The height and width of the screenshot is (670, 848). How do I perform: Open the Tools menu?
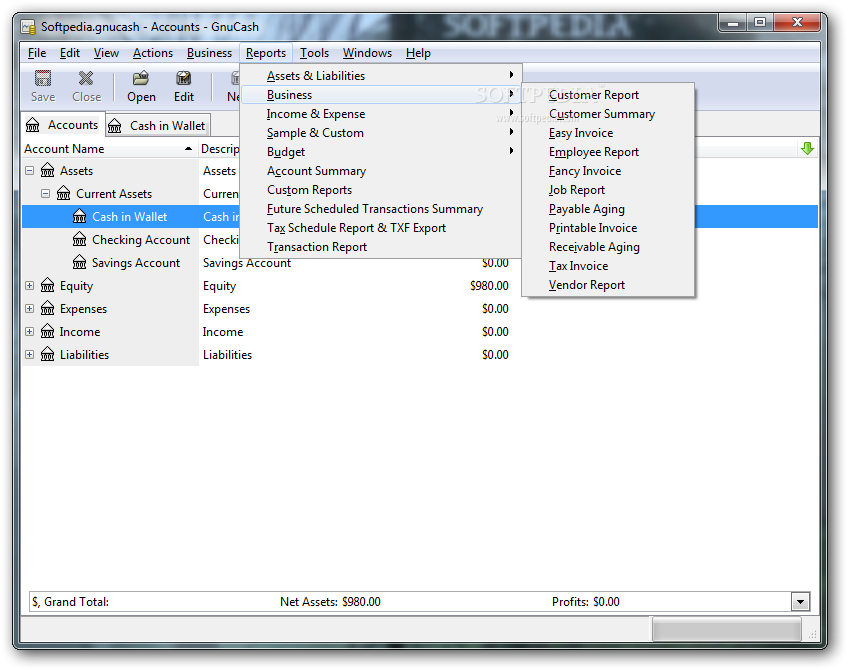tap(314, 53)
